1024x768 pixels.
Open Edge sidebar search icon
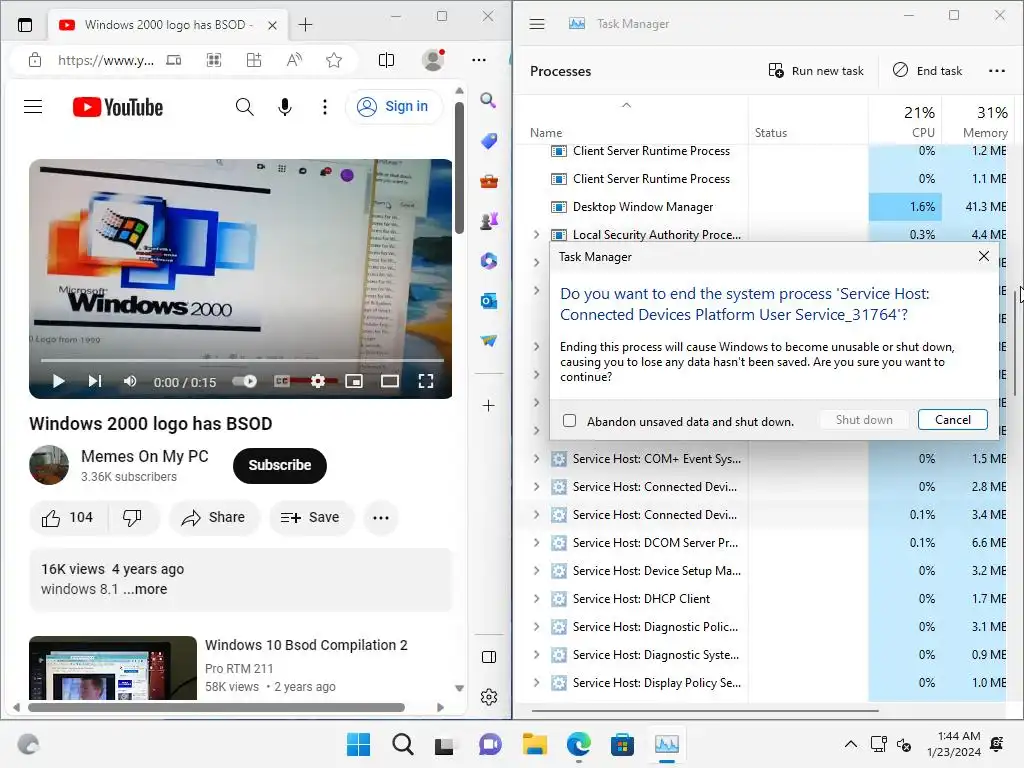pos(488,100)
